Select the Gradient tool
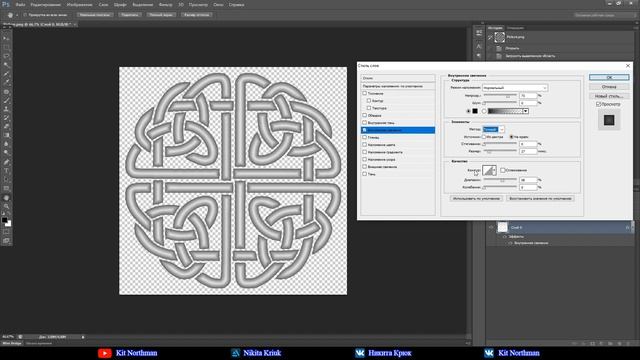This screenshot has width=640, height=360. point(6,136)
